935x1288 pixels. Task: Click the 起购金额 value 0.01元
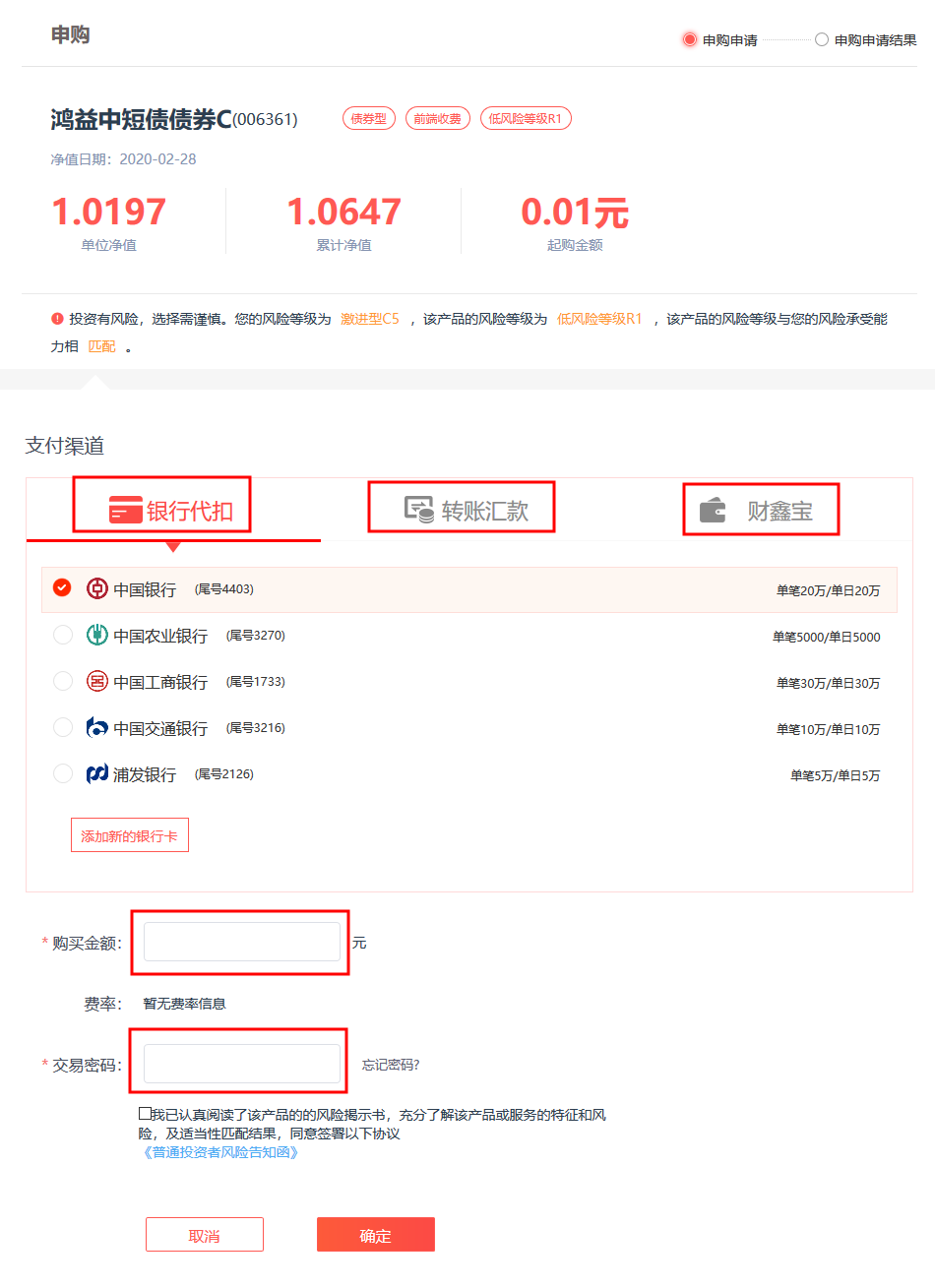point(575,212)
